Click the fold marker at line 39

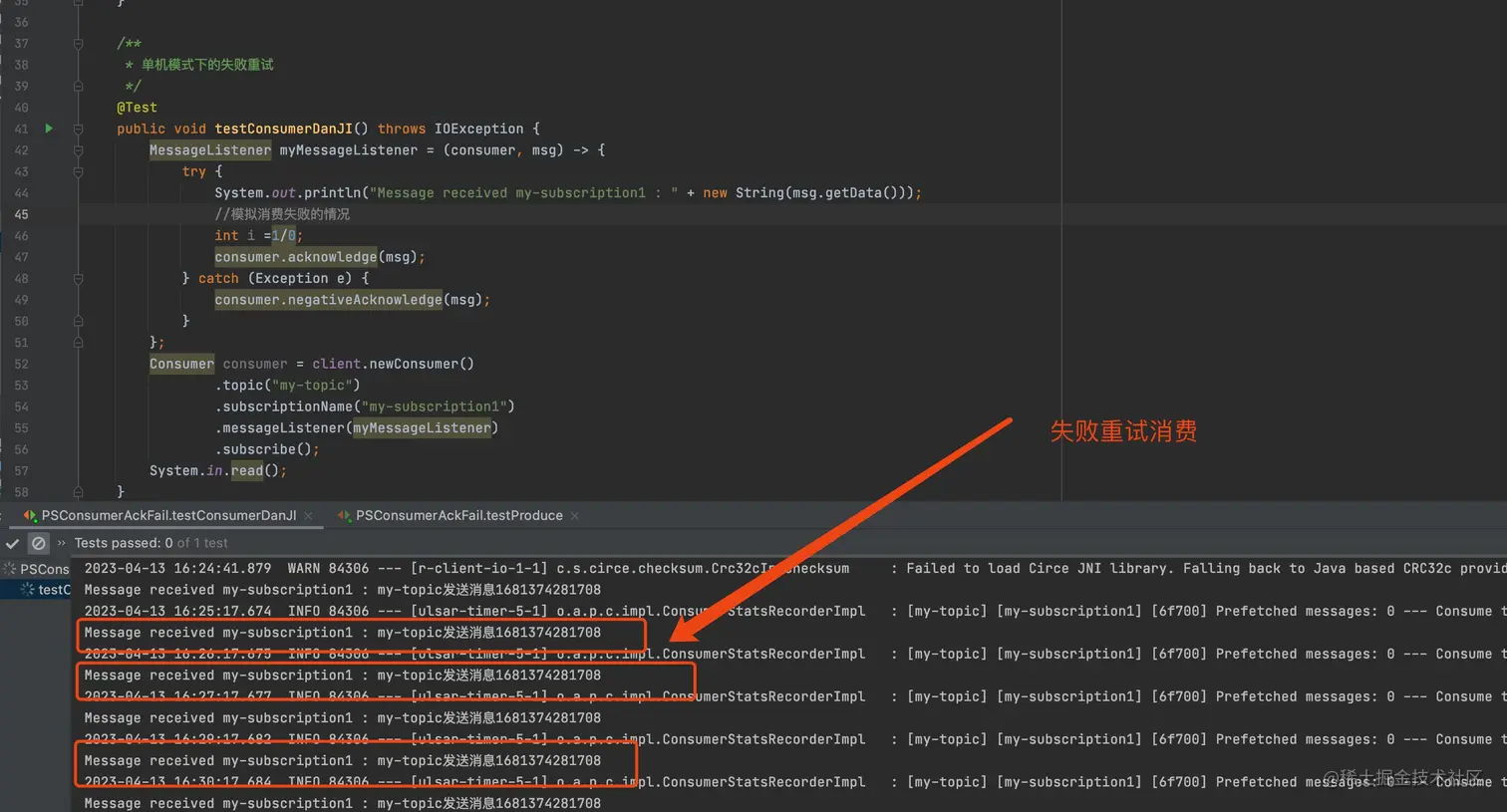coord(78,87)
